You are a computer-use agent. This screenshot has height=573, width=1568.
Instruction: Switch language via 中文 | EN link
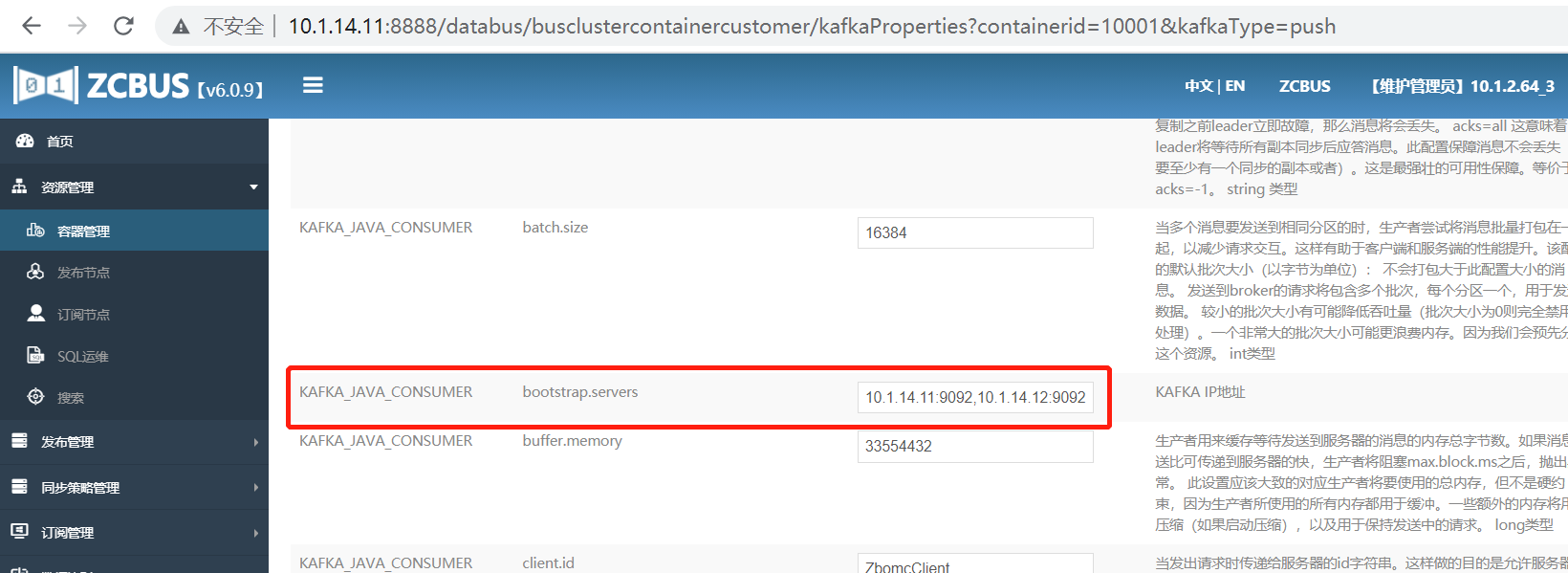[1214, 86]
